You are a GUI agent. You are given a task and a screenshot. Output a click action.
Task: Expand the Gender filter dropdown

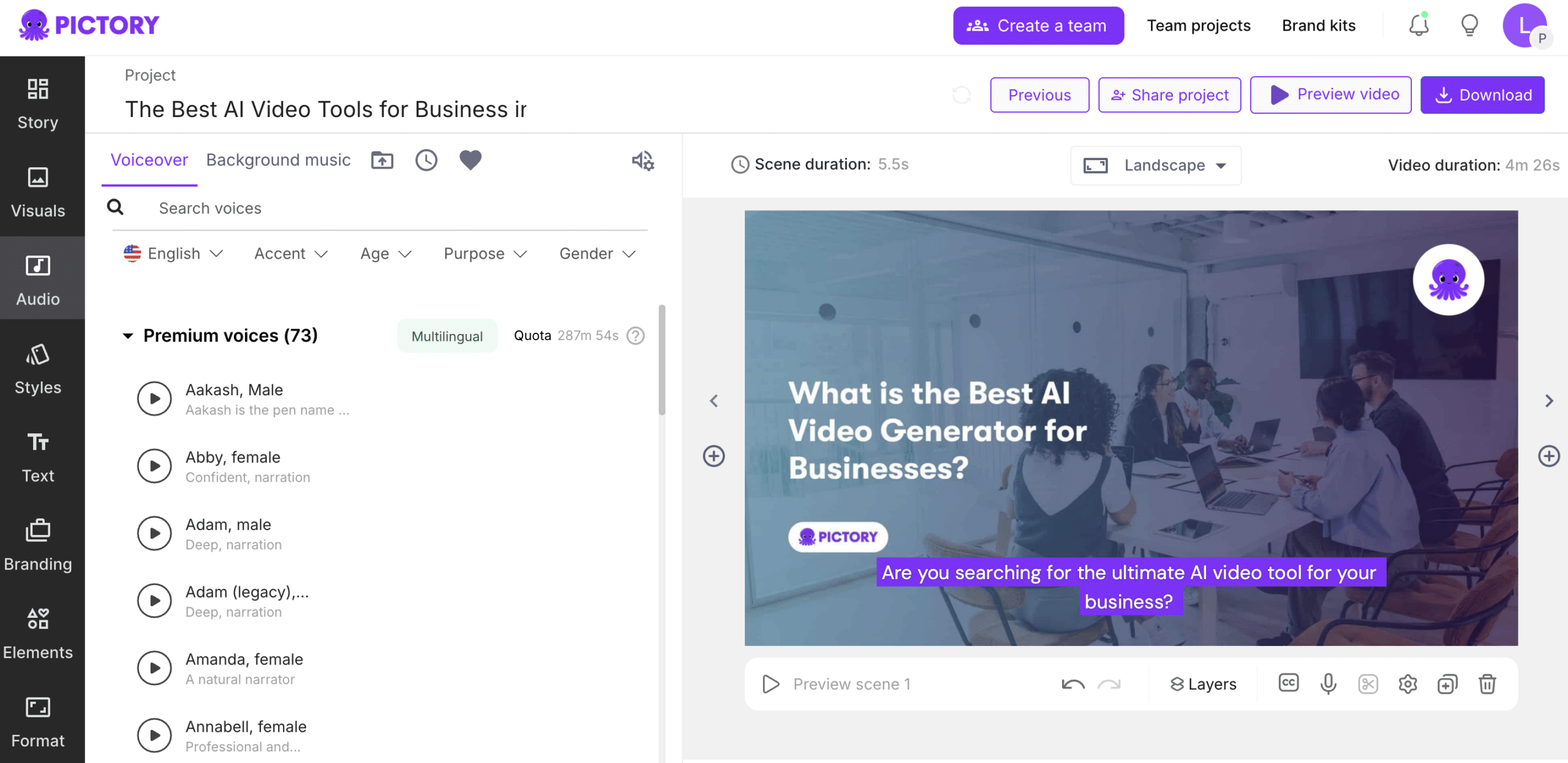click(x=597, y=254)
